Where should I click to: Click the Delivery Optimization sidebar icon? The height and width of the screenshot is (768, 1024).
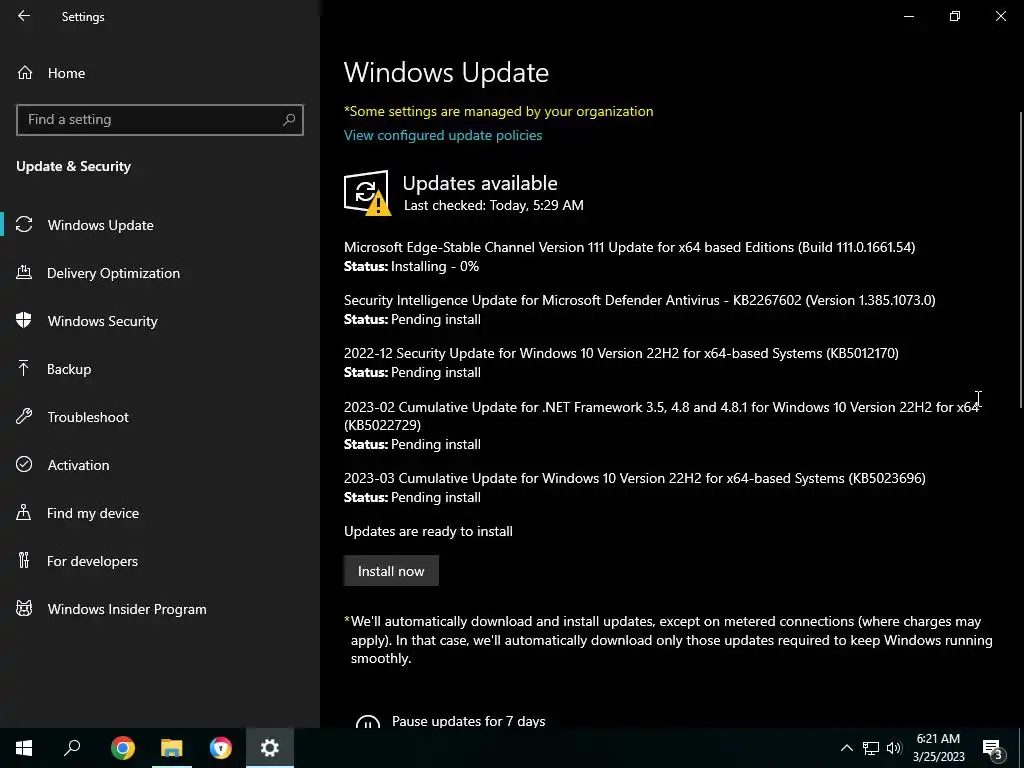24,273
